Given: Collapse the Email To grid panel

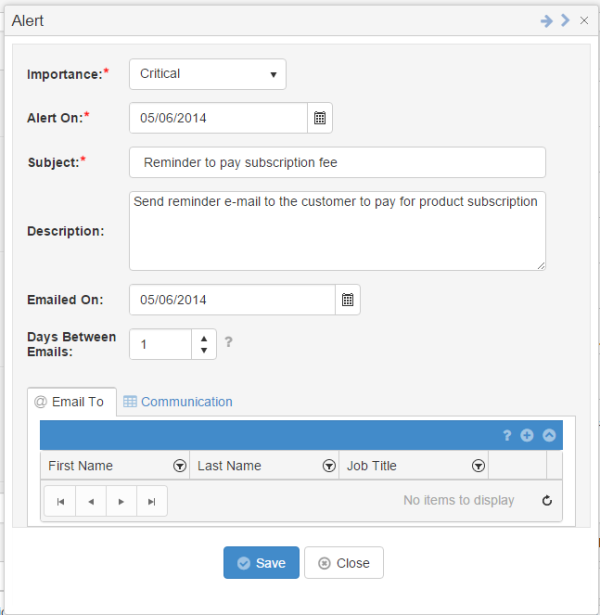Looking at the screenshot, I should [x=549, y=435].
